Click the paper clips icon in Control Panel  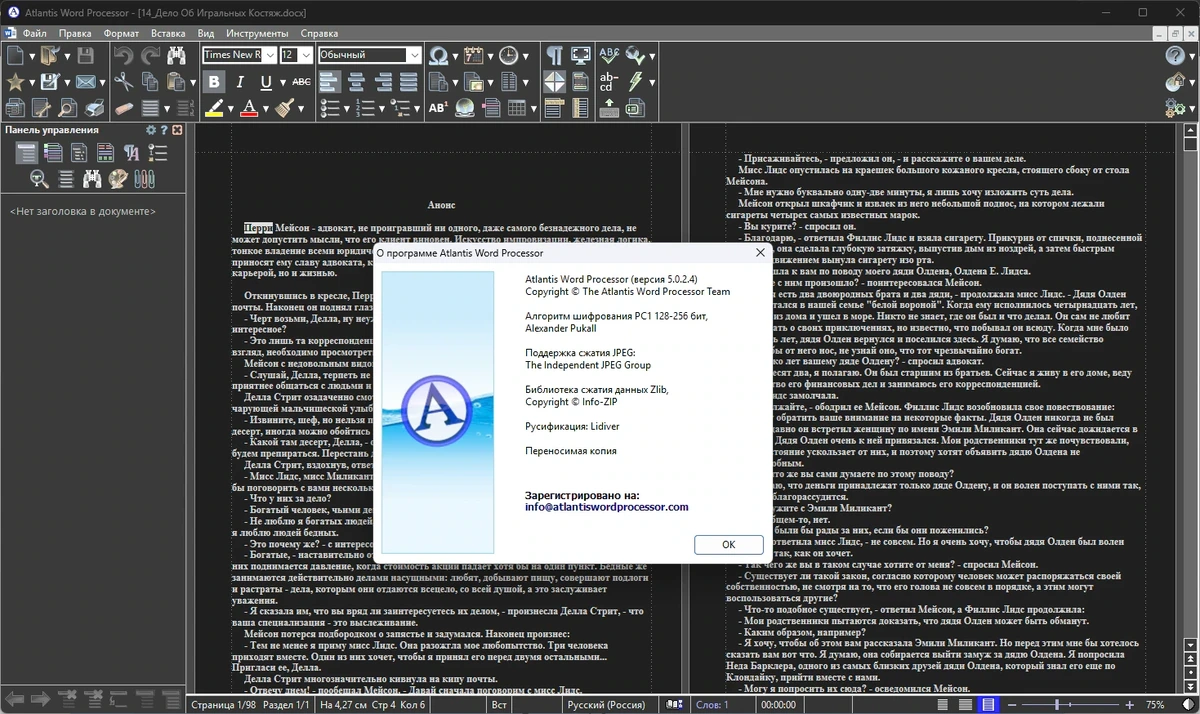pyautogui.click(x=145, y=179)
